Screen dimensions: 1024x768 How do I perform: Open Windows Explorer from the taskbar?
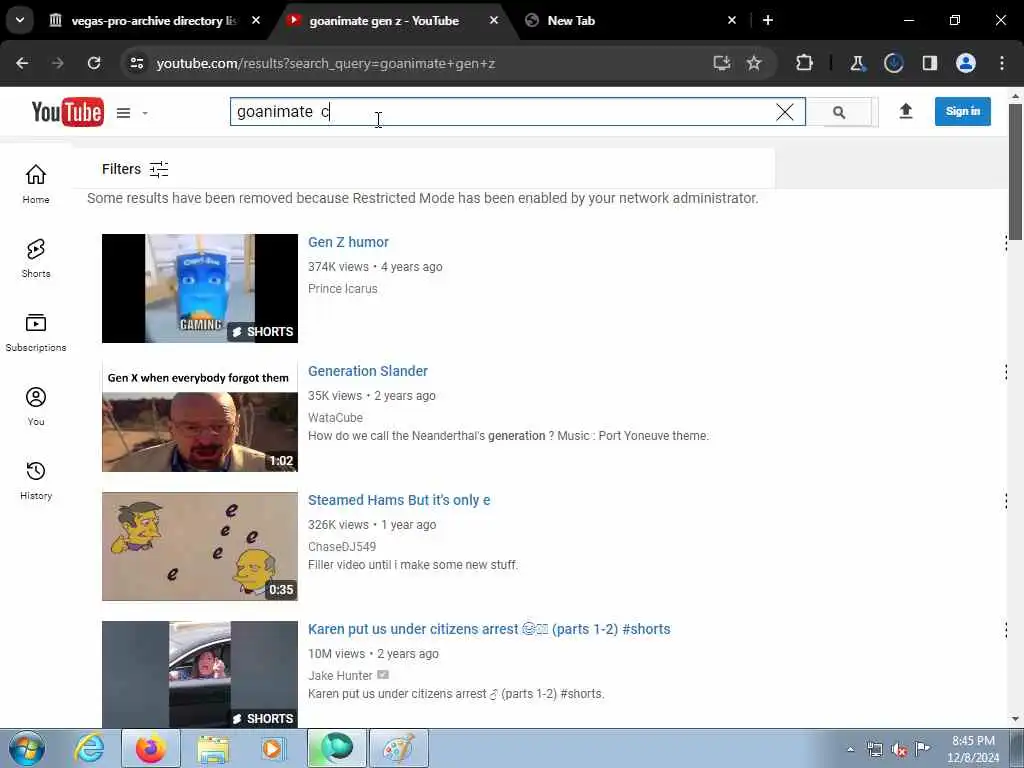coord(214,748)
